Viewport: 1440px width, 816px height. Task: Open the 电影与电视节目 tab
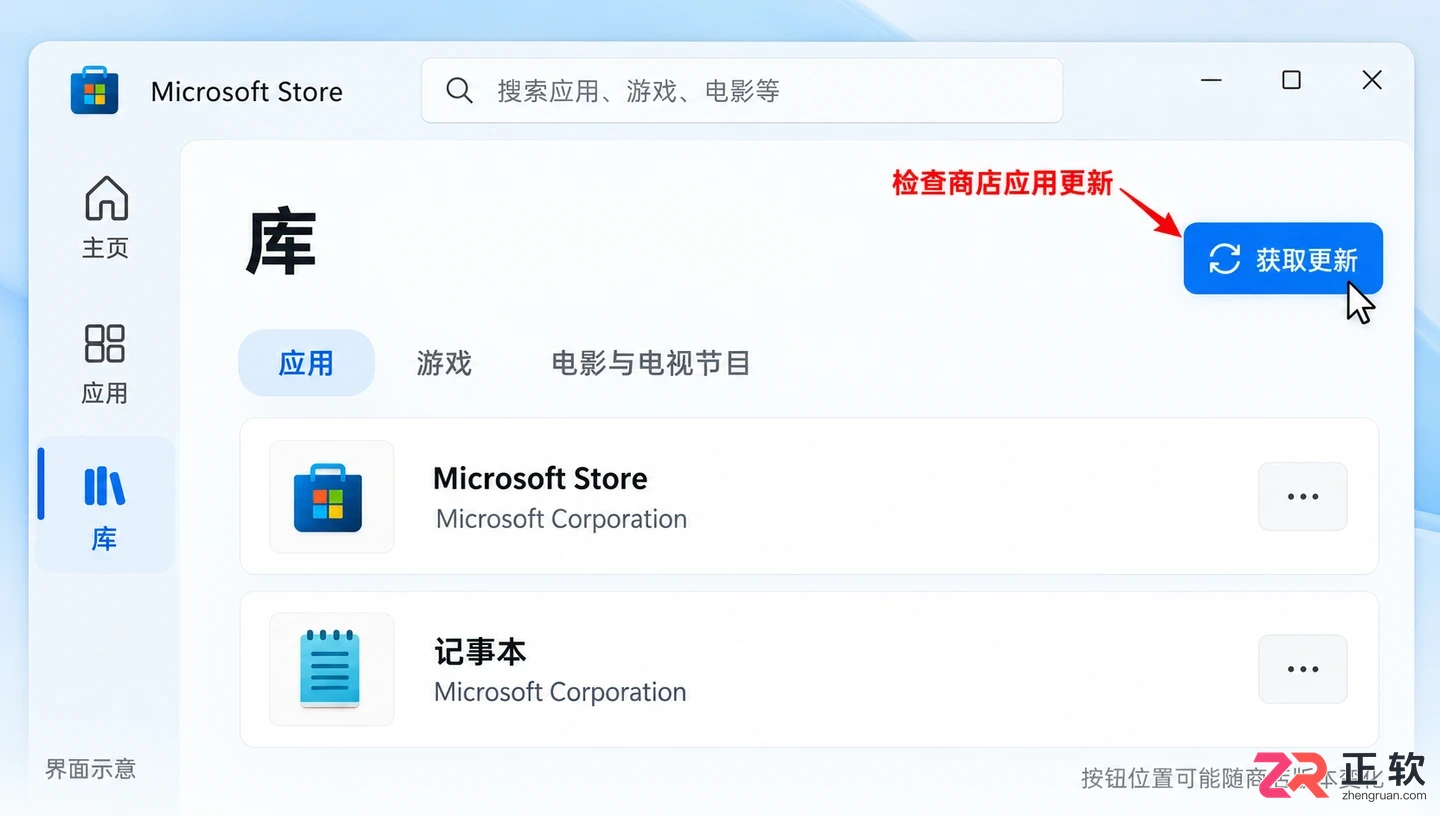click(651, 363)
